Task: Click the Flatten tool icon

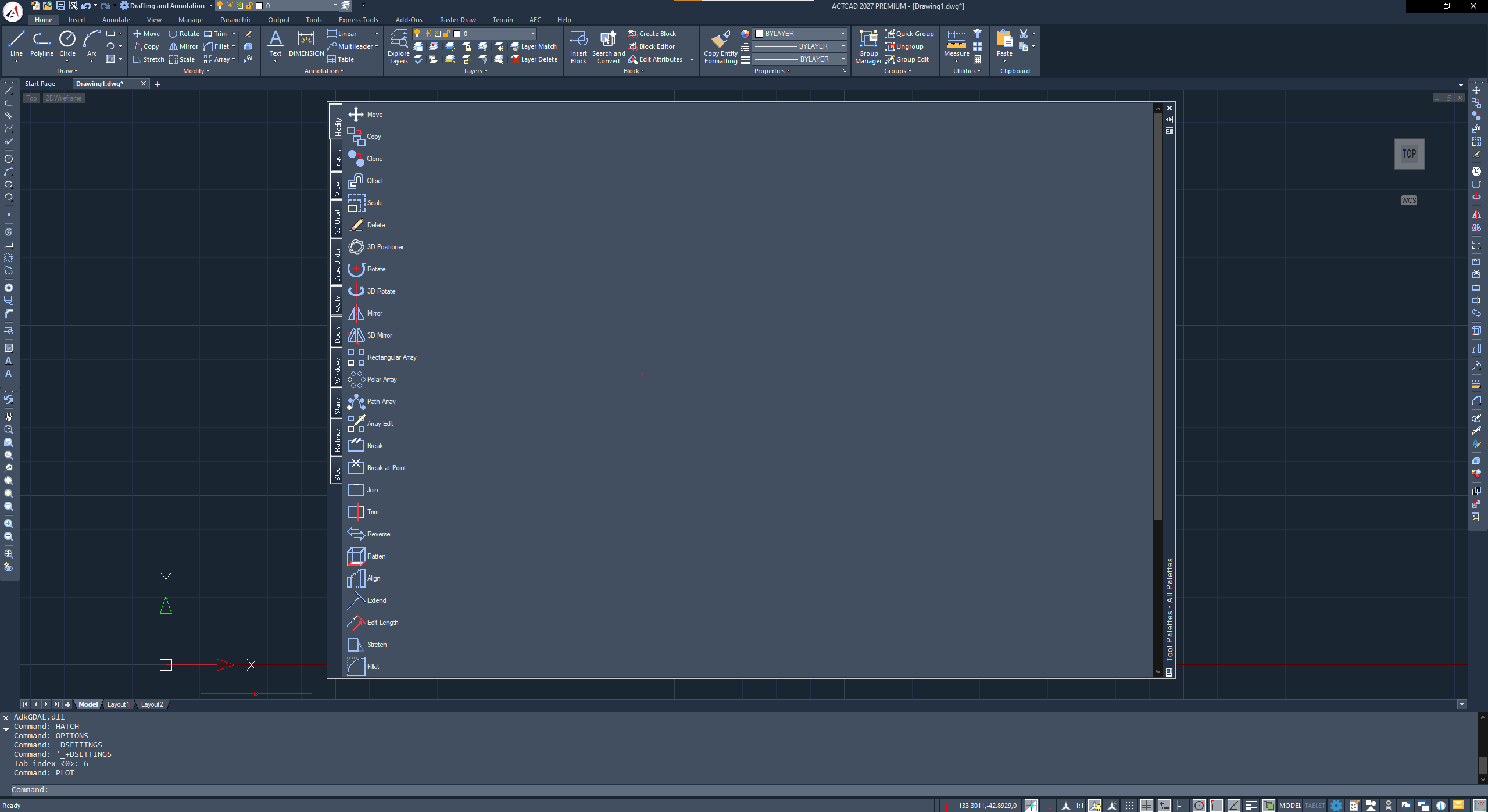Action: [x=356, y=556]
